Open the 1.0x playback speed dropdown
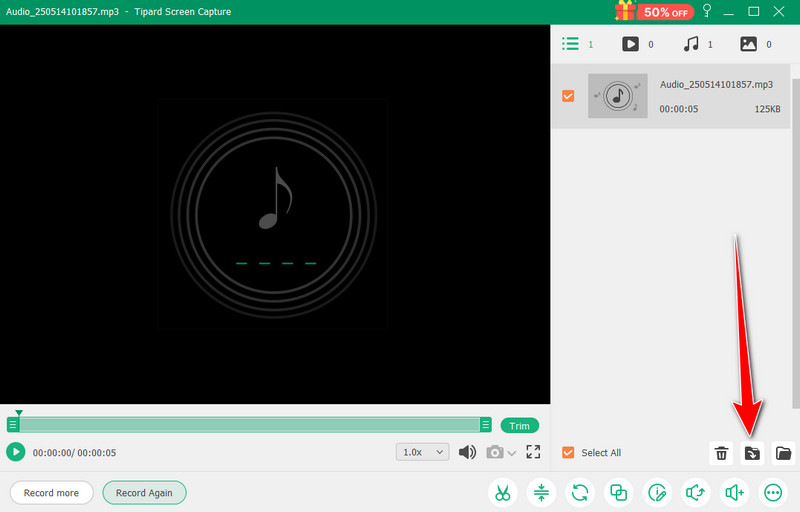 pyautogui.click(x=422, y=452)
